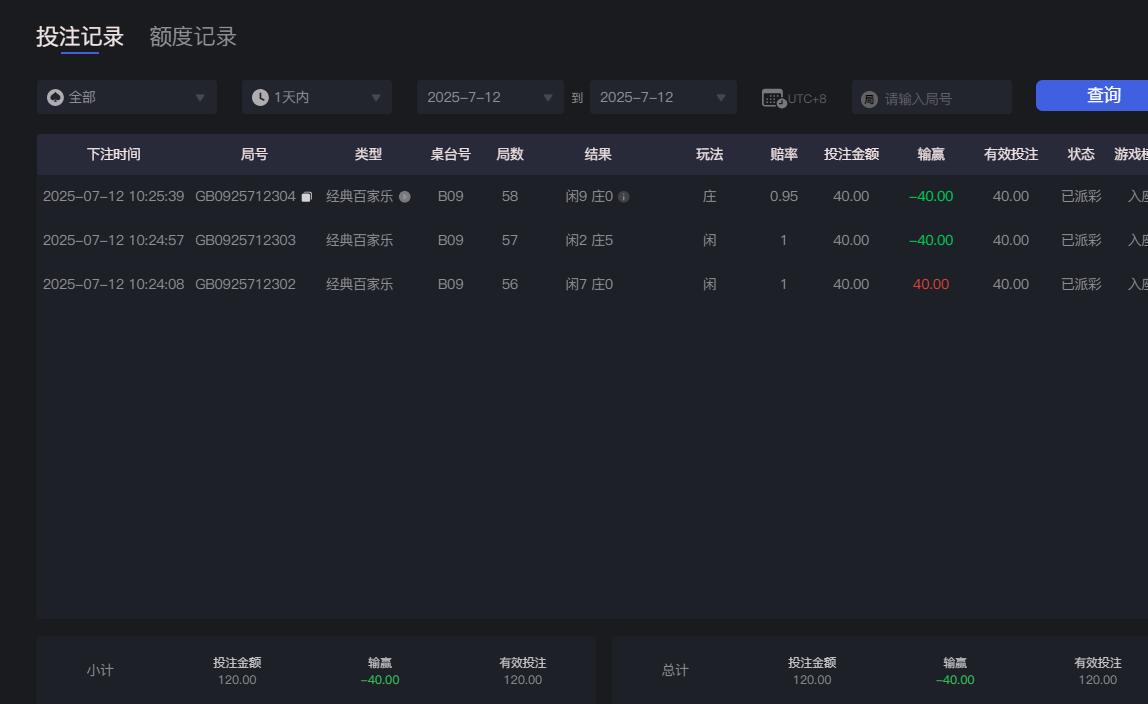Click the 入局 link for round 57
The width and height of the screenshot is (1148, 704).
(1140, 240)
